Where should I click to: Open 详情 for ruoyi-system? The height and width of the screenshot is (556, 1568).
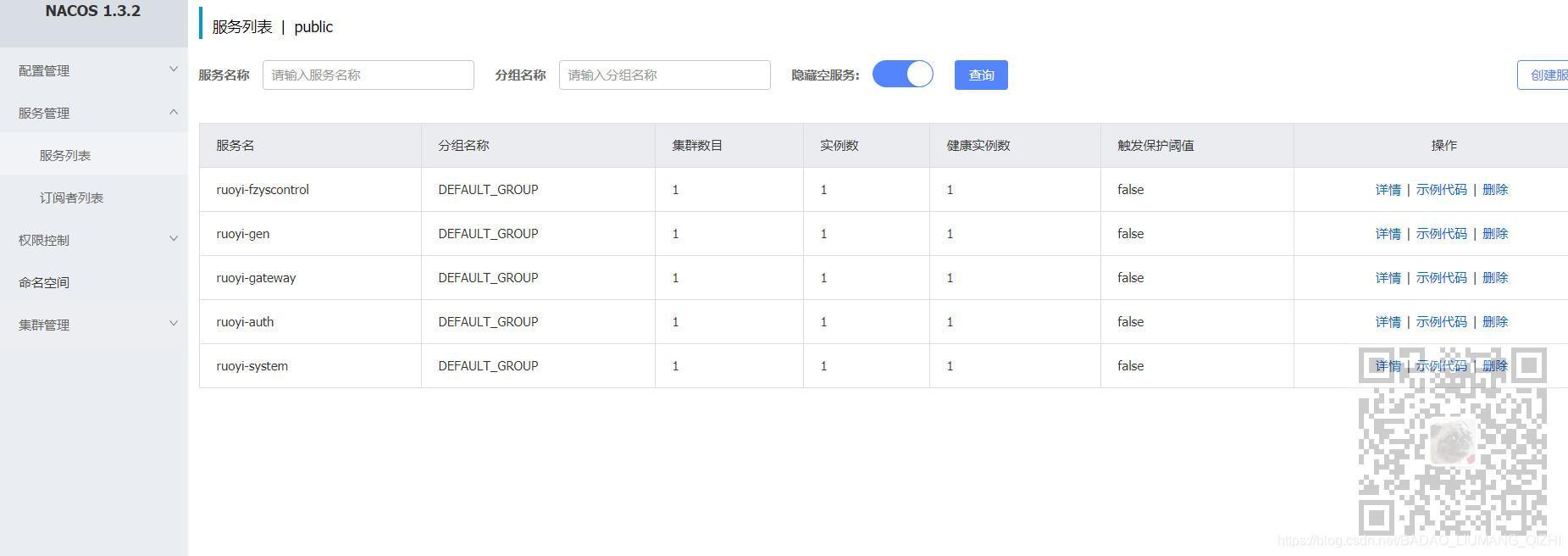point(1388,366)
